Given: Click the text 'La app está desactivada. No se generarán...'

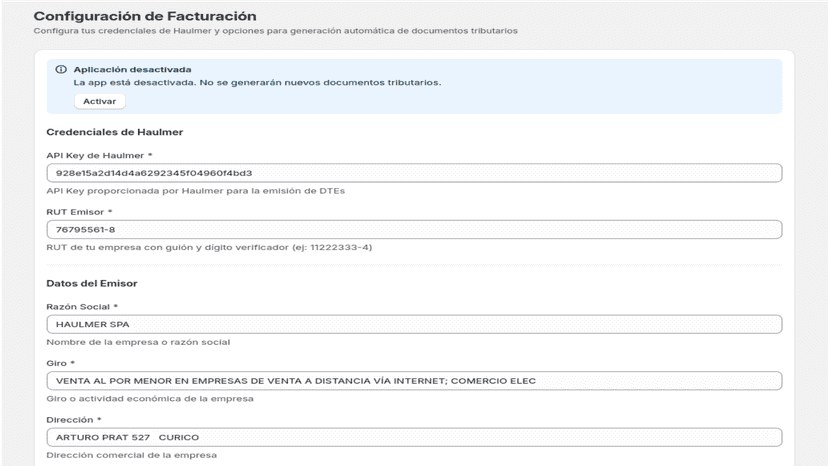Looking at the screenshot, I should click(257, 82).
